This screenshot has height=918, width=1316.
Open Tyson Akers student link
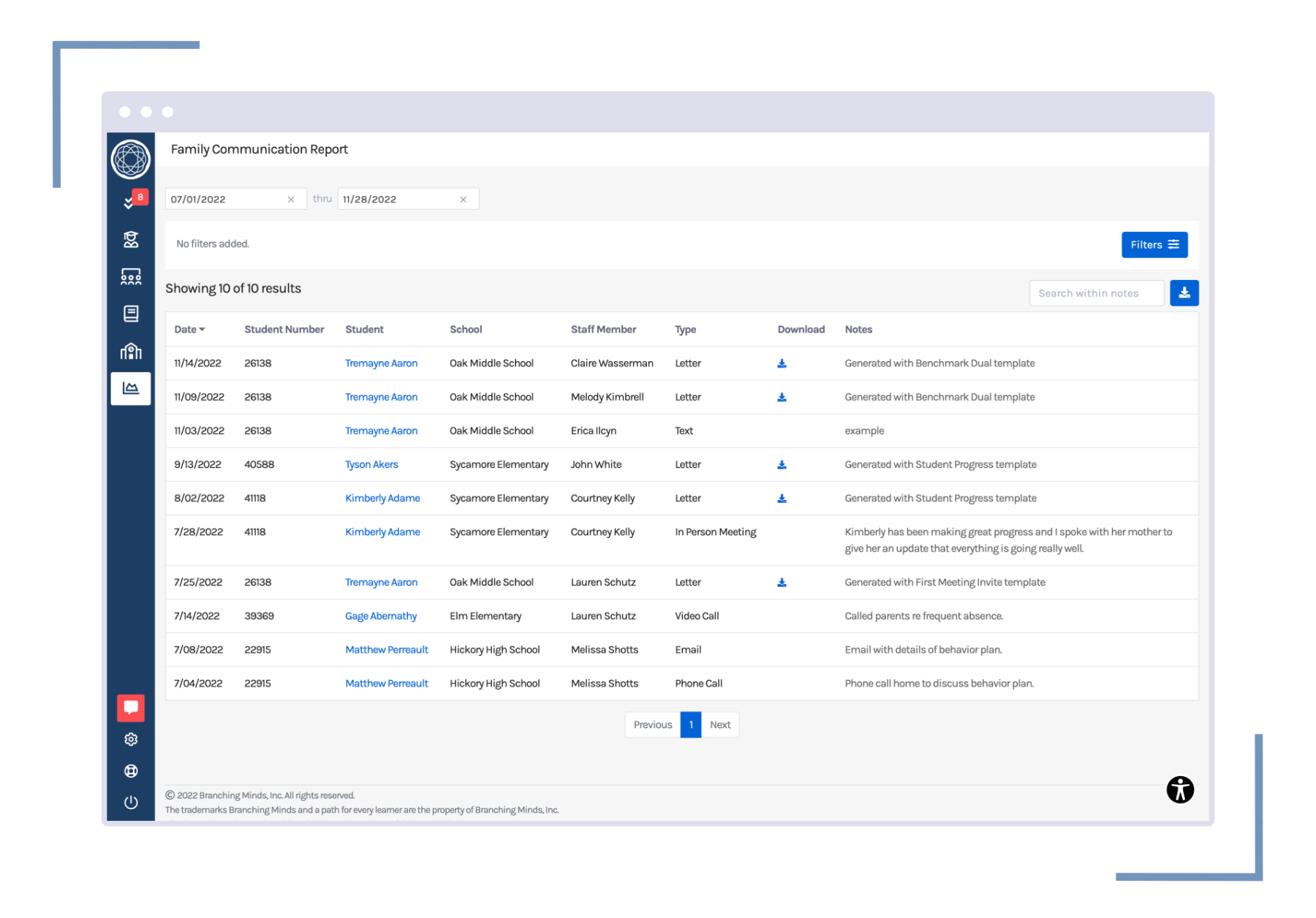point(371,465)
